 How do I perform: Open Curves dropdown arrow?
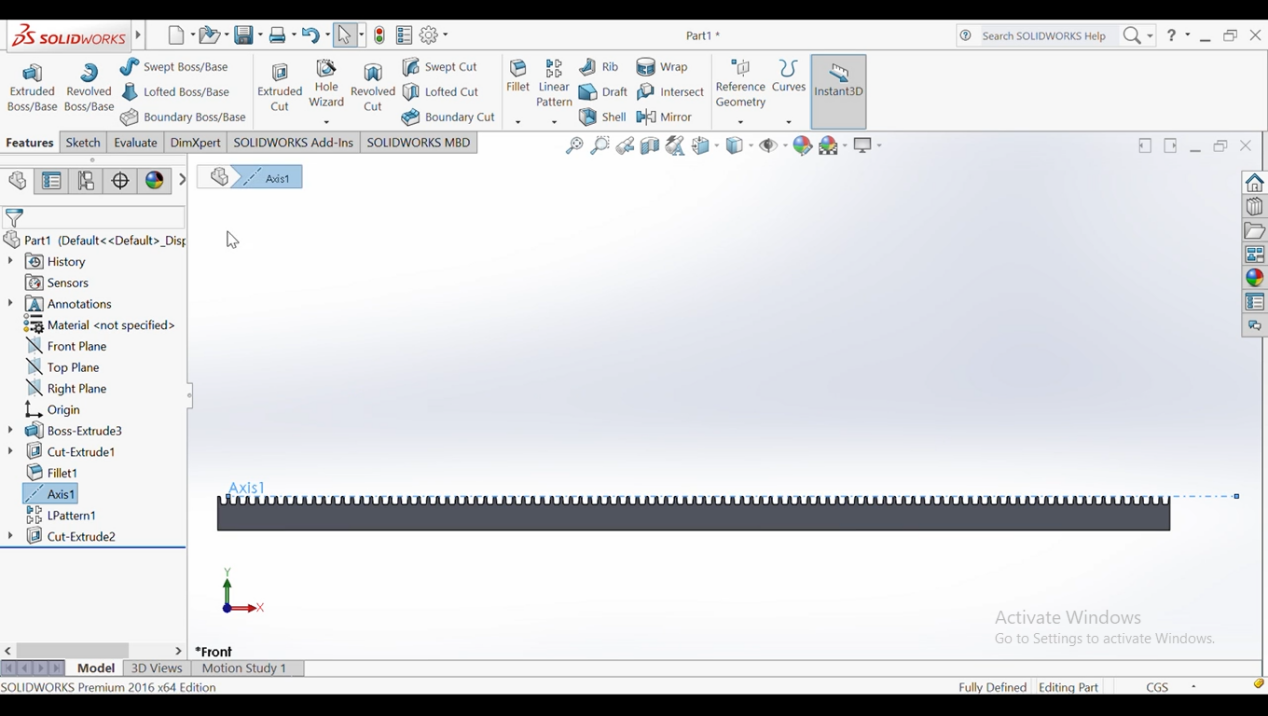(789, 122)
